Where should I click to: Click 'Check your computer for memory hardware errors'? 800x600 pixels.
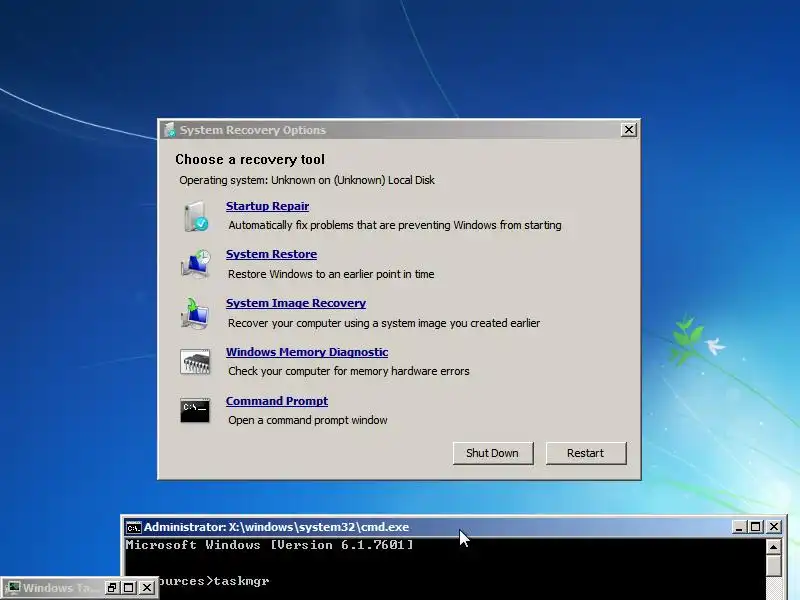(349, 371)
